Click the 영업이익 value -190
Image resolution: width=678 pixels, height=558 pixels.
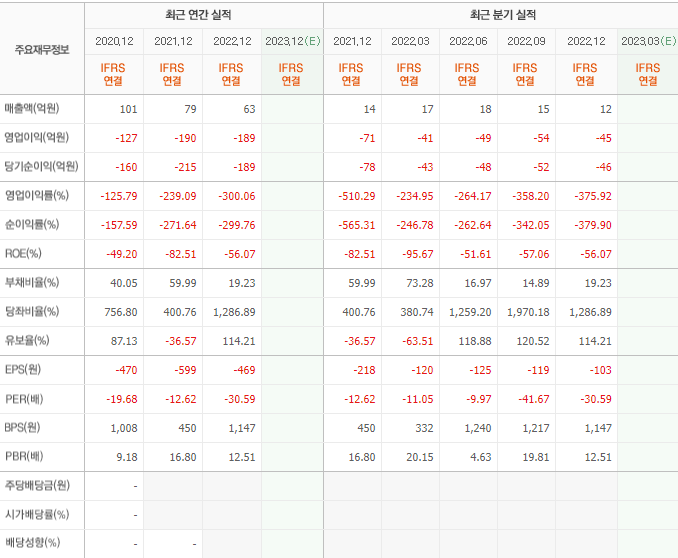click(x=185, y=138)
